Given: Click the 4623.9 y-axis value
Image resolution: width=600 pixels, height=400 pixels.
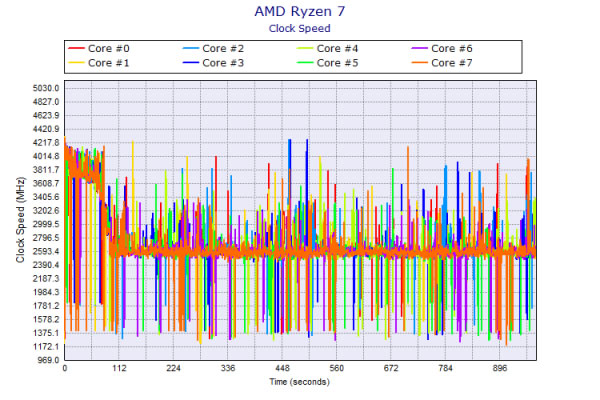Looking at the screenshot, I should point(46,116).
